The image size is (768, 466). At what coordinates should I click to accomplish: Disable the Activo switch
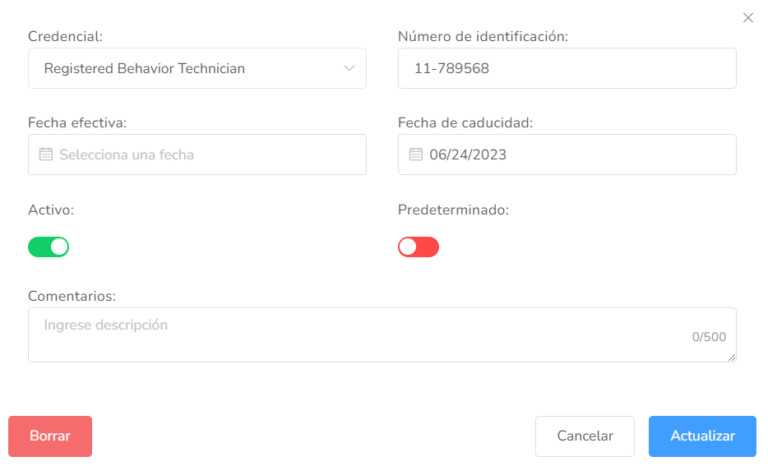pyautogui.click(x=48, y=246)
